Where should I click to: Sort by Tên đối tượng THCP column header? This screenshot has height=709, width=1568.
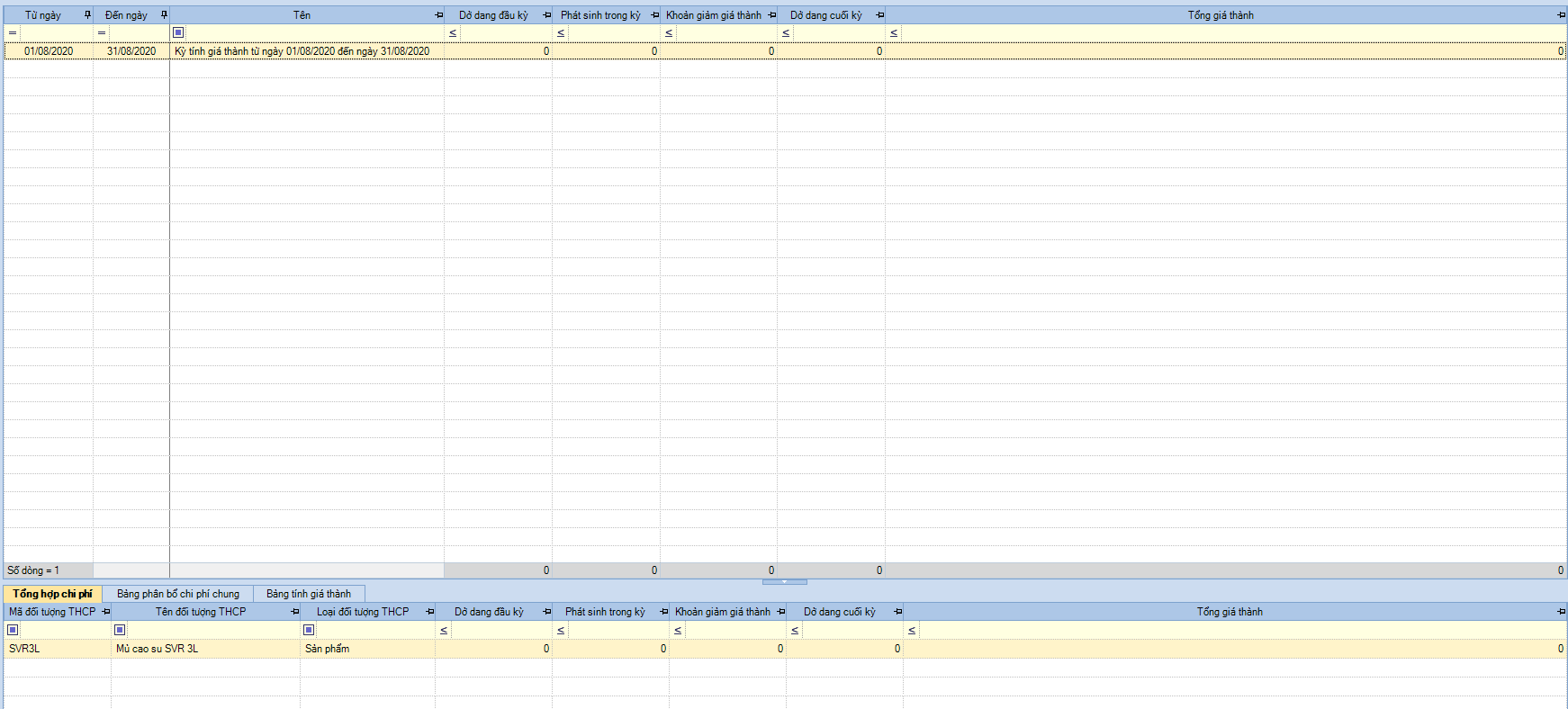pyautogui.click(x=200, y=612)
